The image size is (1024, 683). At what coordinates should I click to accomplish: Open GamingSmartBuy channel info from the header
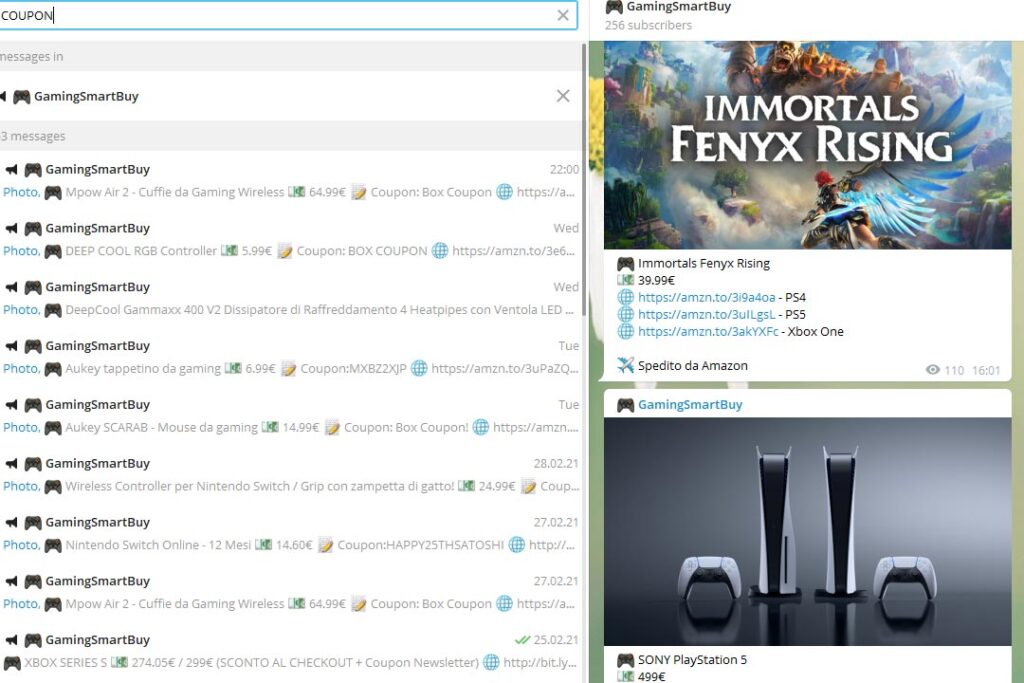click(678, 7)
